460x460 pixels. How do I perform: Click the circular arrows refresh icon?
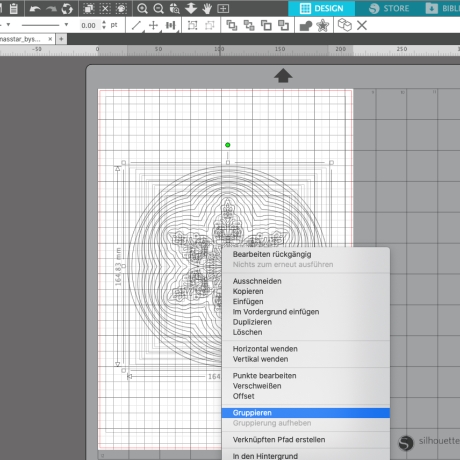pyautogui.click(x=67, y=9)
